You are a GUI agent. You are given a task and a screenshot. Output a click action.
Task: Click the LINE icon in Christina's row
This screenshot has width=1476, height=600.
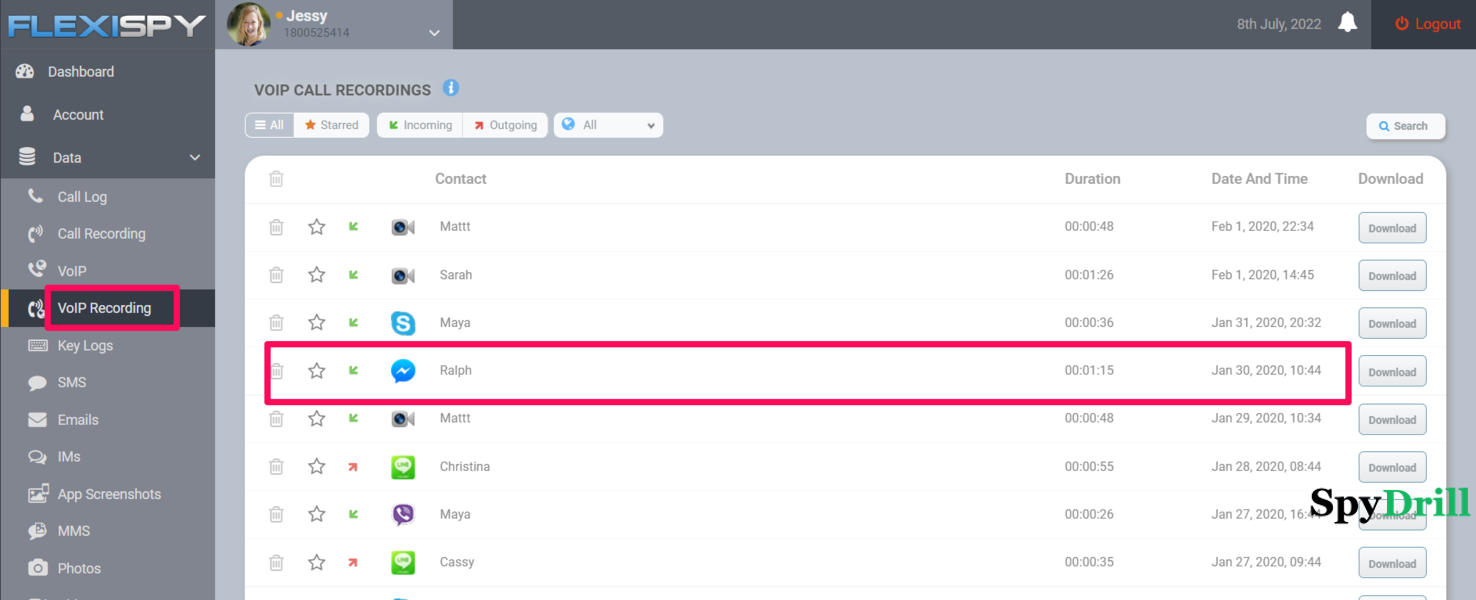tap(403, 467)
